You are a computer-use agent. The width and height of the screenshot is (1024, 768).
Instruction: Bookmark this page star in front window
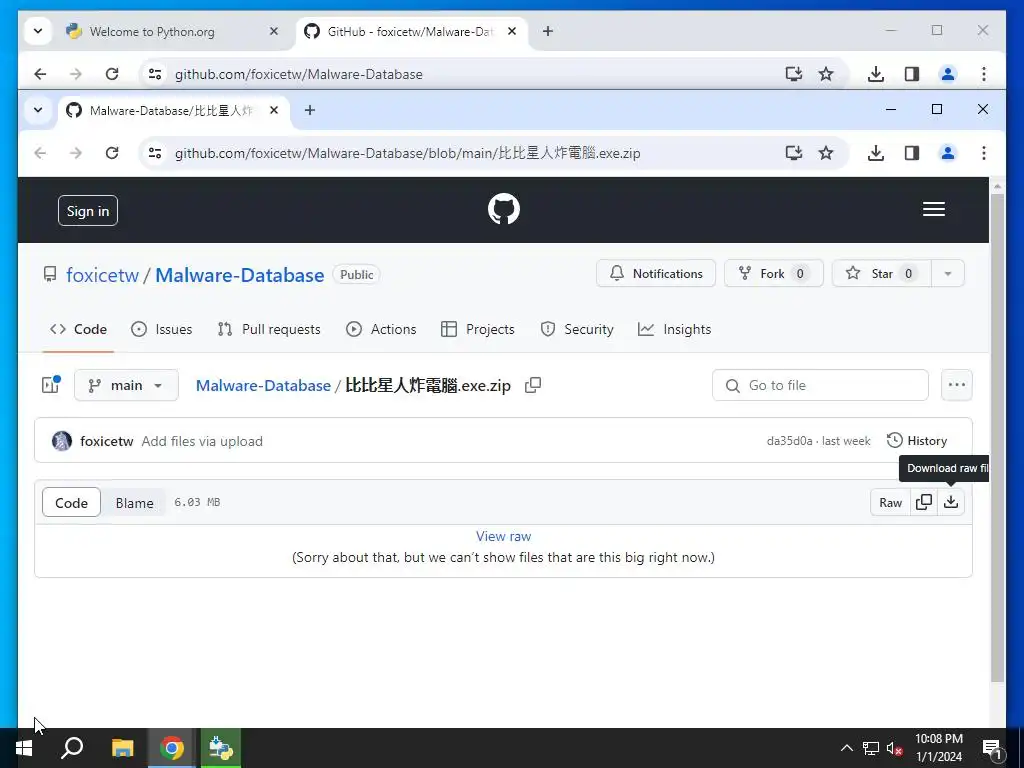(x=826, y=153)
